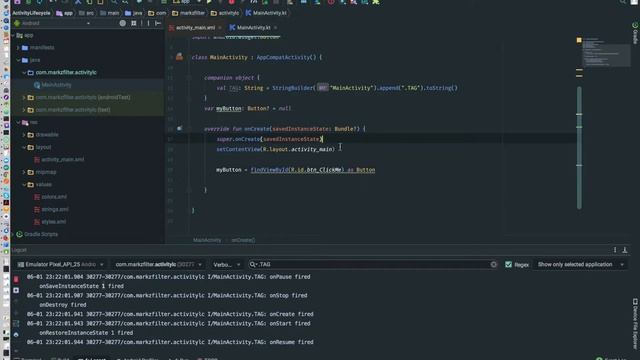Viewport: 640px width, 360px height.
Task: Select MainActivity in project tree
Action: 56,85
